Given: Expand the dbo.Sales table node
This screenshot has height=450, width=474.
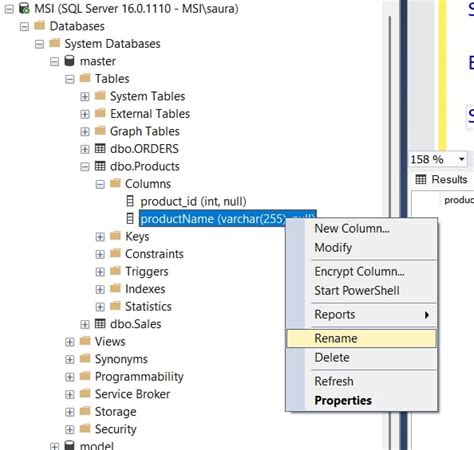Looking at the screenshot, I should 85,324.
